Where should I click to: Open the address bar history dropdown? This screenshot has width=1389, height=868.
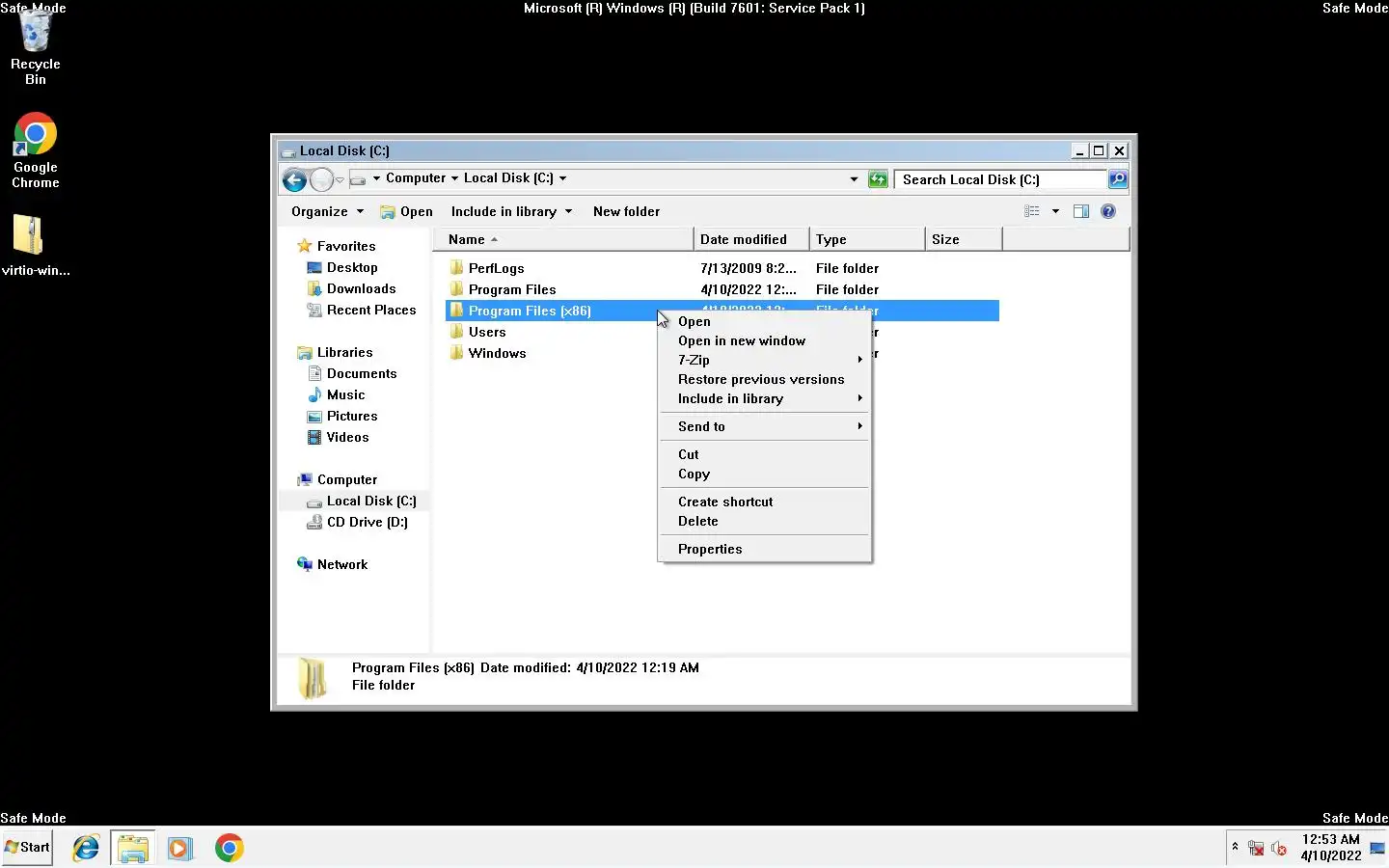point(854,179)
